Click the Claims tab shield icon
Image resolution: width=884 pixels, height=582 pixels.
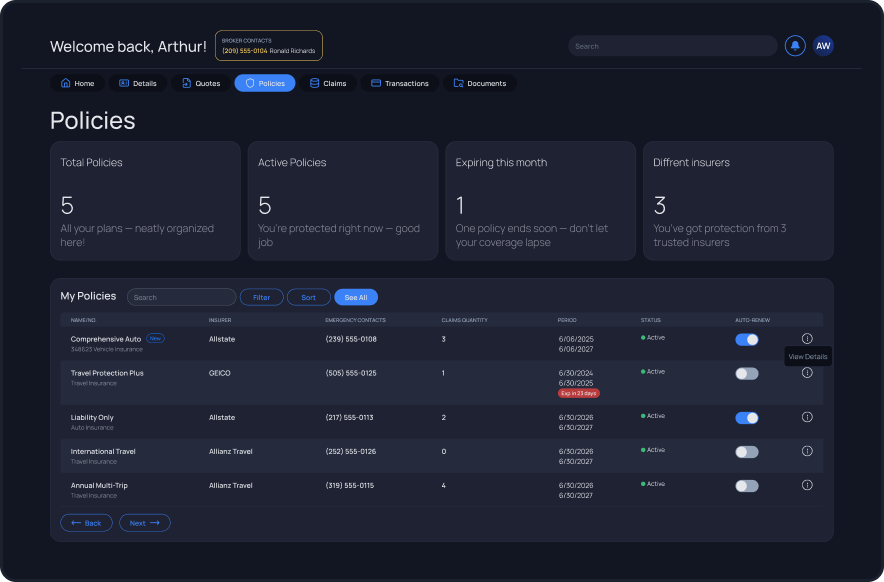313,83
